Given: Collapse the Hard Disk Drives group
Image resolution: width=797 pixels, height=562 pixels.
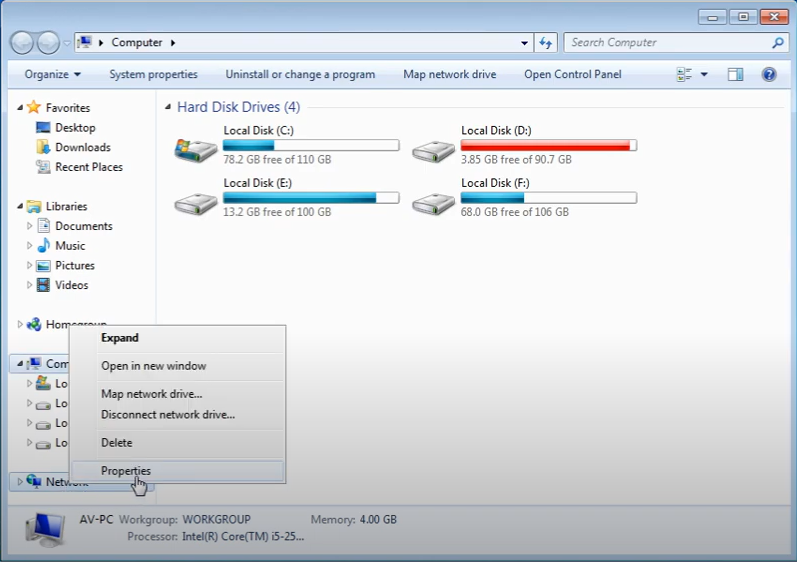Looking at the screenshot, I should [167, 107].
